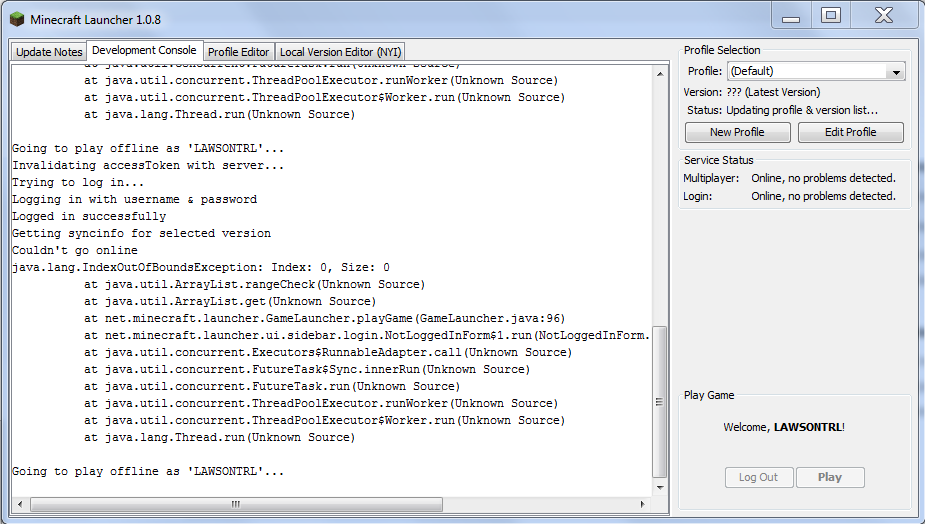Maximize the Minecraft Launcher window
Screen dimensions: 925x524
831,16
